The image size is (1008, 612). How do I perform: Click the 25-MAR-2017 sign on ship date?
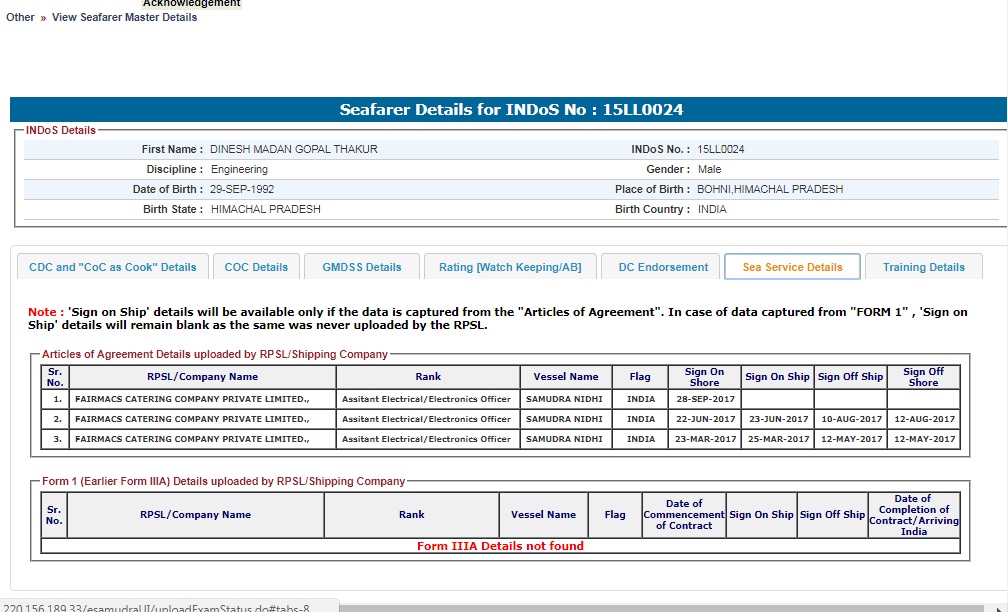tap(777, 439)
